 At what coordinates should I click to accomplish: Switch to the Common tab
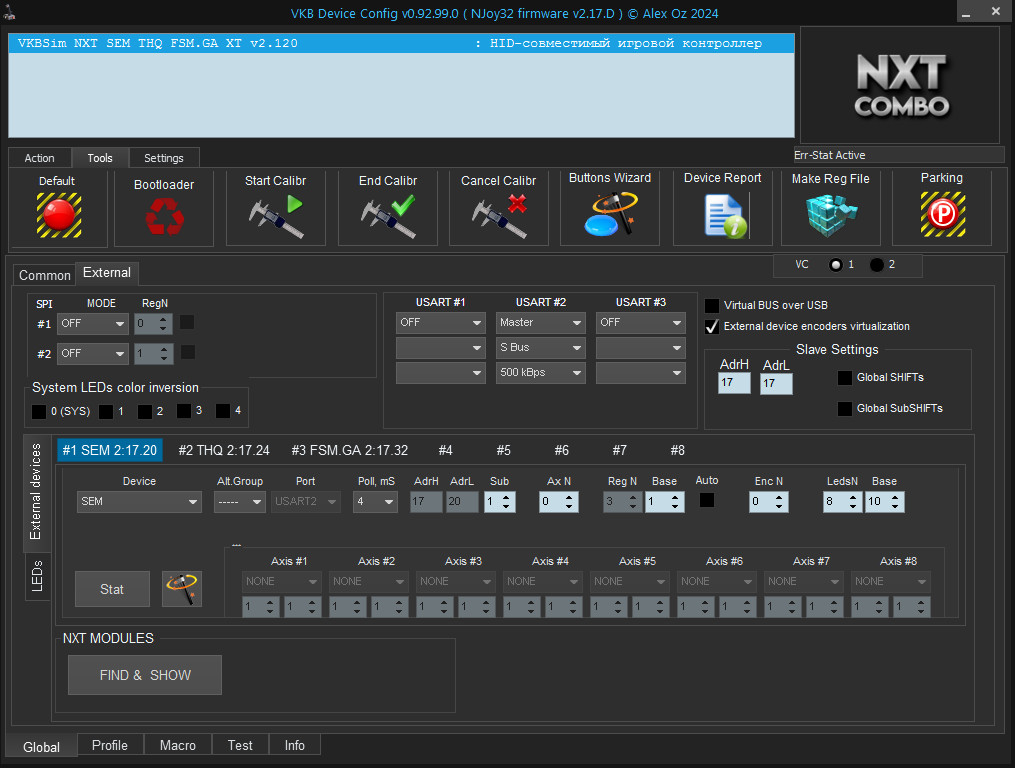(x=45, y=275)
